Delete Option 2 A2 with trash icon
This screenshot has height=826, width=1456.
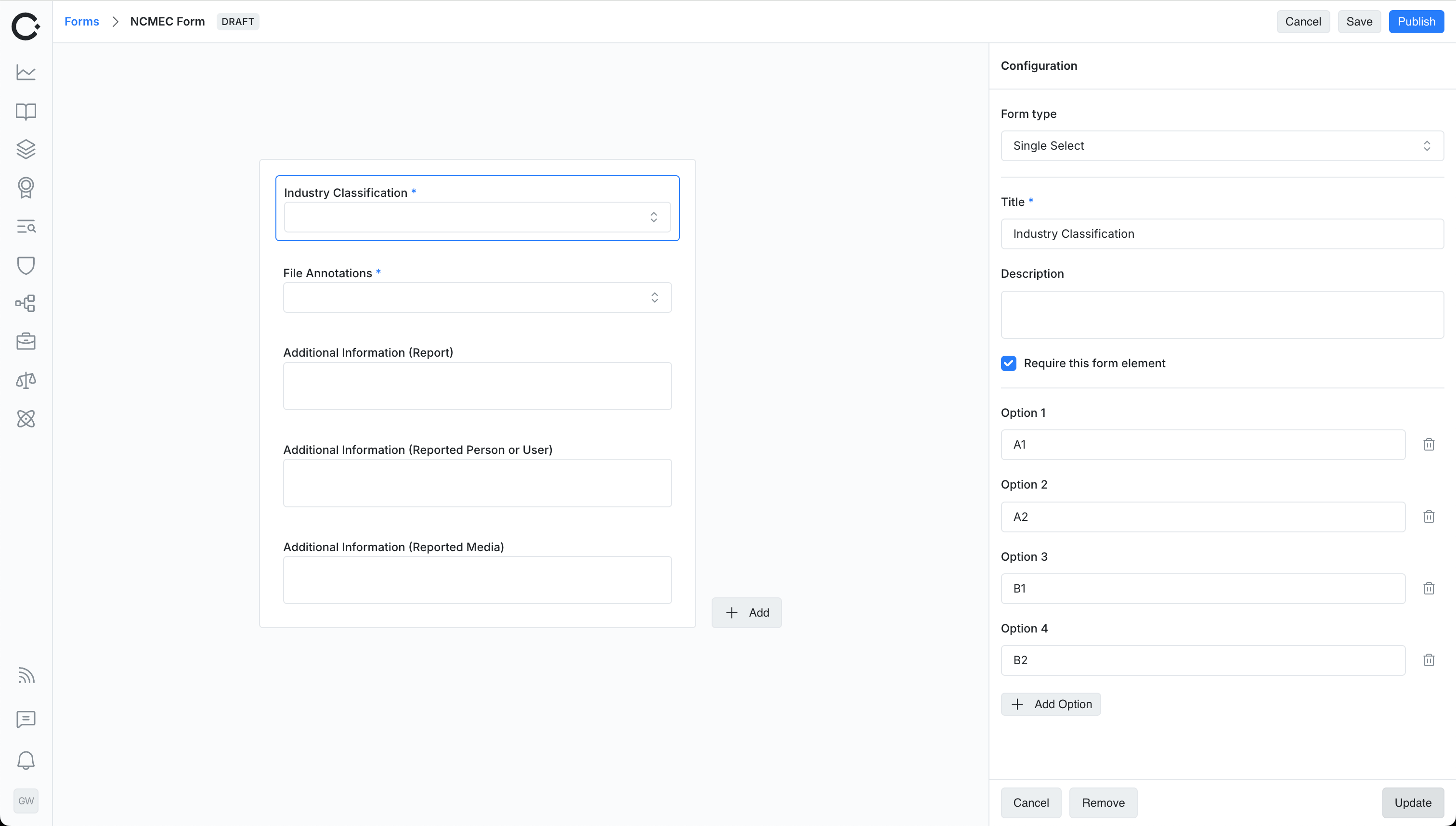coord(1429,516)
